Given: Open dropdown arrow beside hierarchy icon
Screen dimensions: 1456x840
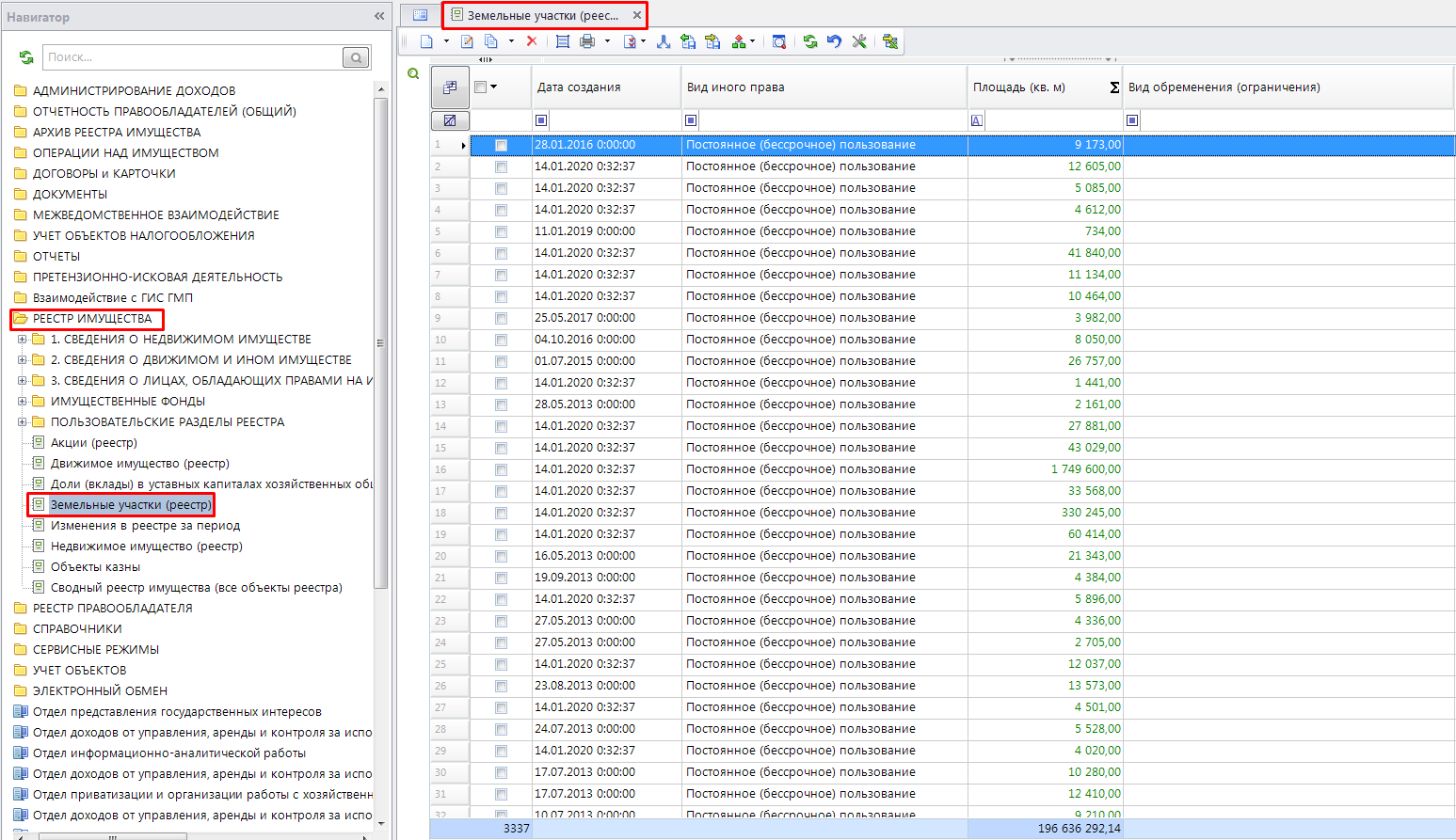Looking at the screenshot, I should pos(753,41).
